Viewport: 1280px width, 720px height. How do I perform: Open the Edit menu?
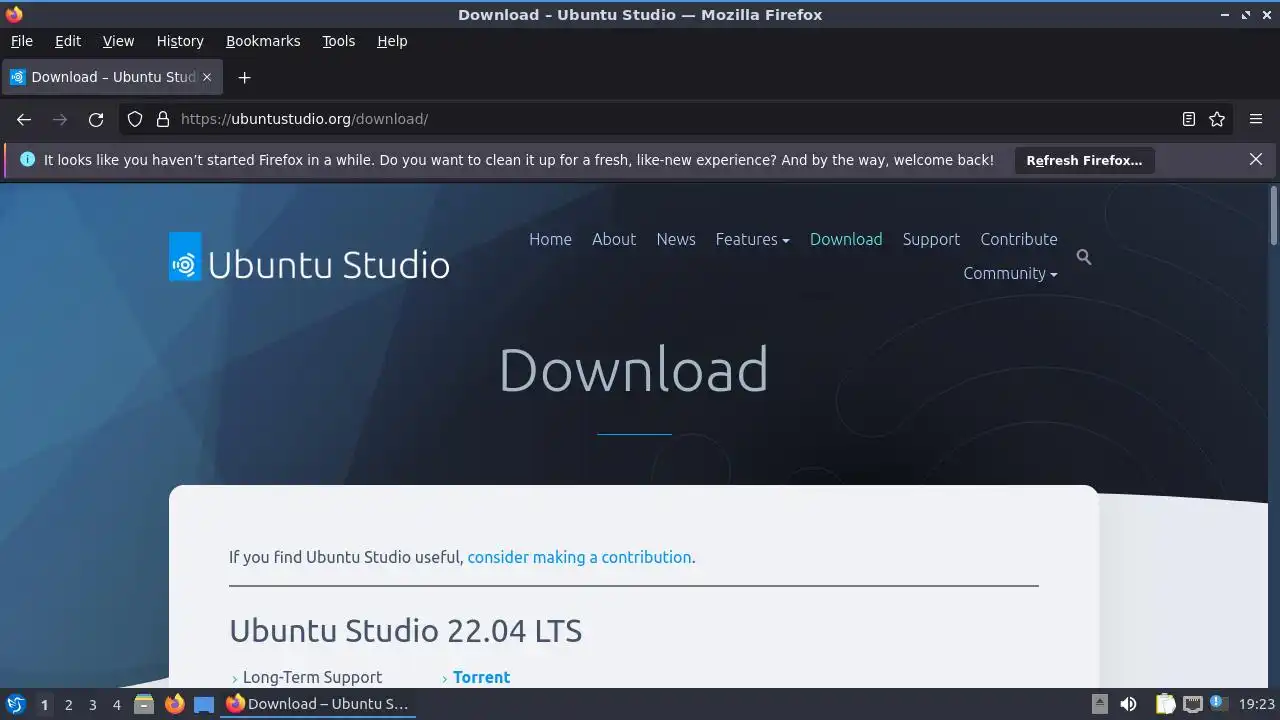coord(68,41)
